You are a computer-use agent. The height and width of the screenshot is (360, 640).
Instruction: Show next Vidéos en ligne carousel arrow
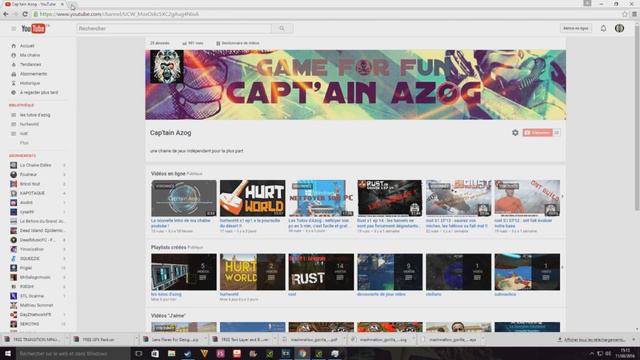point(562,196)
